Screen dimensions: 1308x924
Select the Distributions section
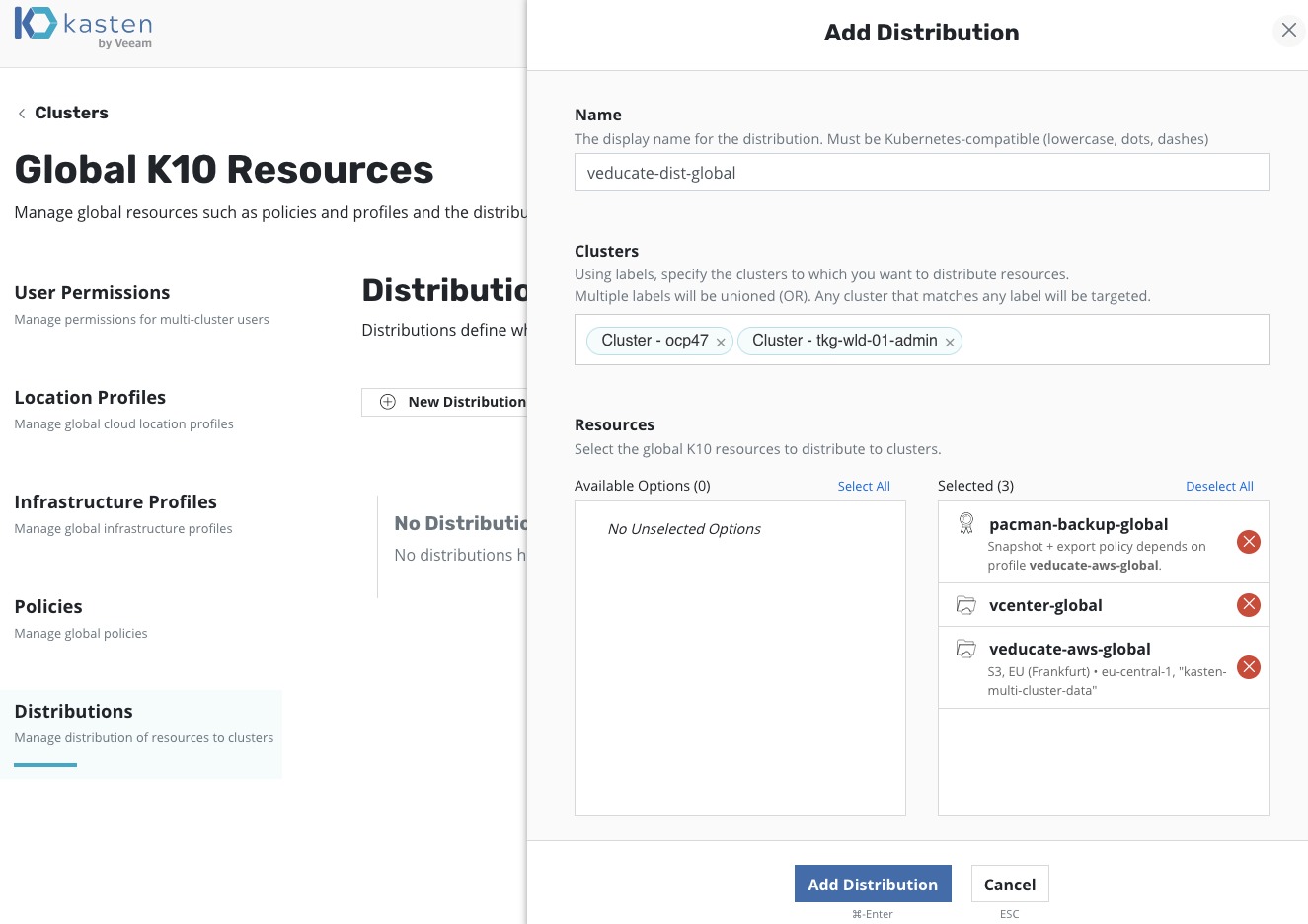pos(141,733)
